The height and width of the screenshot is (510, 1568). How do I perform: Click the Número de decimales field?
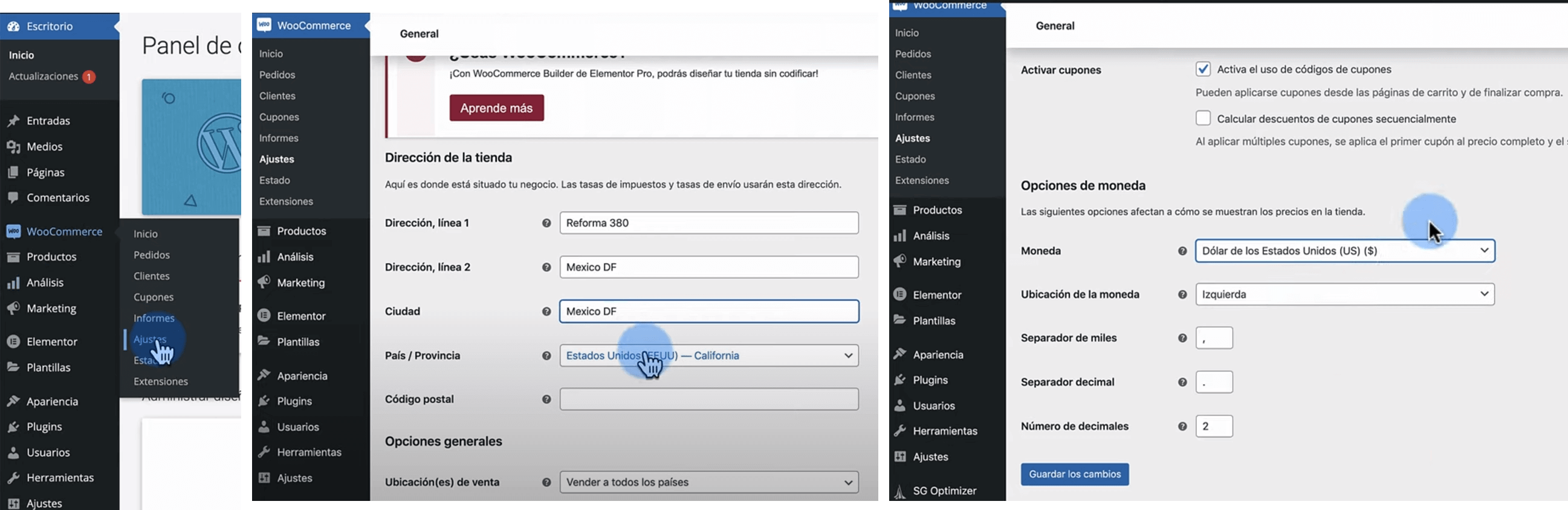pos(1214,426)
